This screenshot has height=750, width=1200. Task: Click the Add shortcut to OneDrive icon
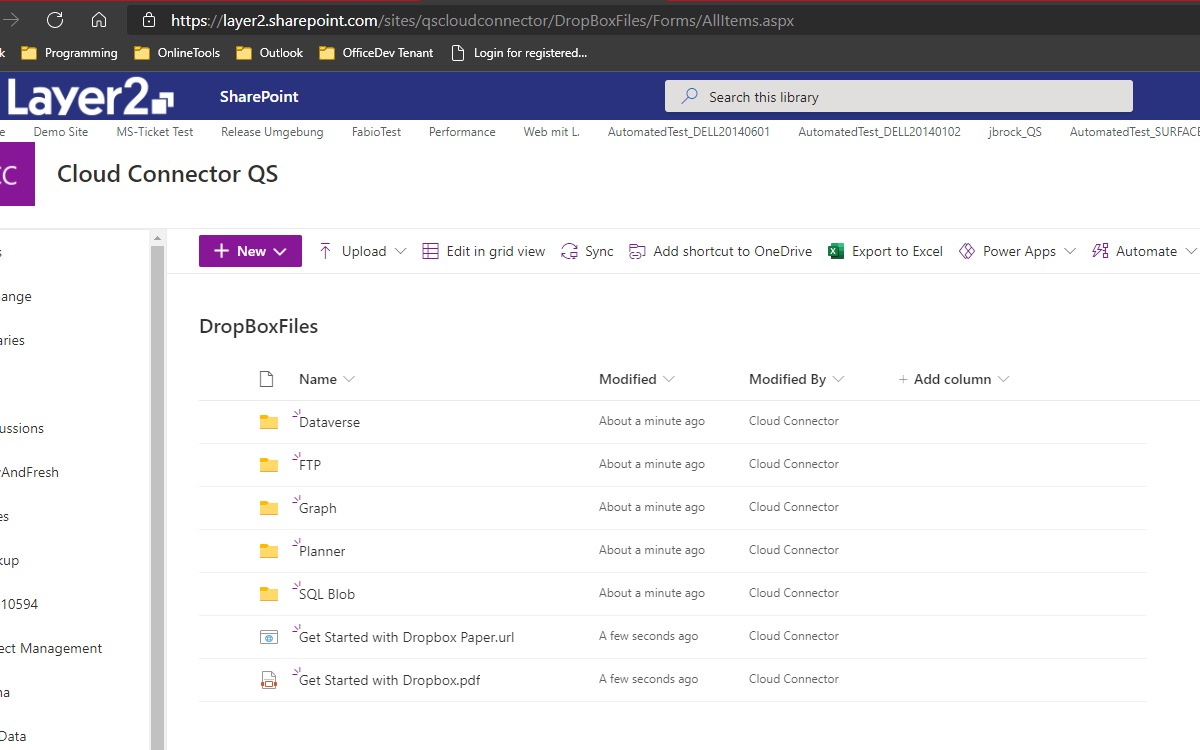point(637,252)
